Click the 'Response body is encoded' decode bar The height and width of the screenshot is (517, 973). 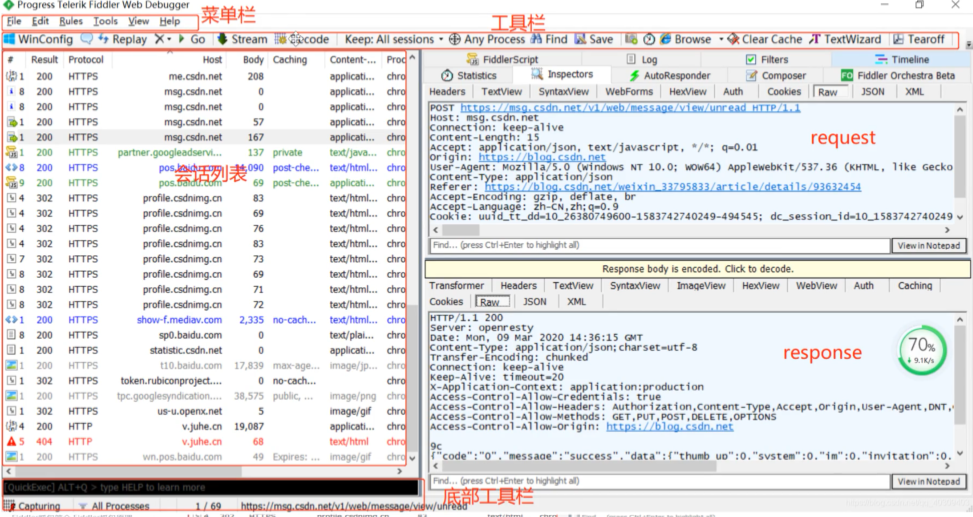coord(697,269)
